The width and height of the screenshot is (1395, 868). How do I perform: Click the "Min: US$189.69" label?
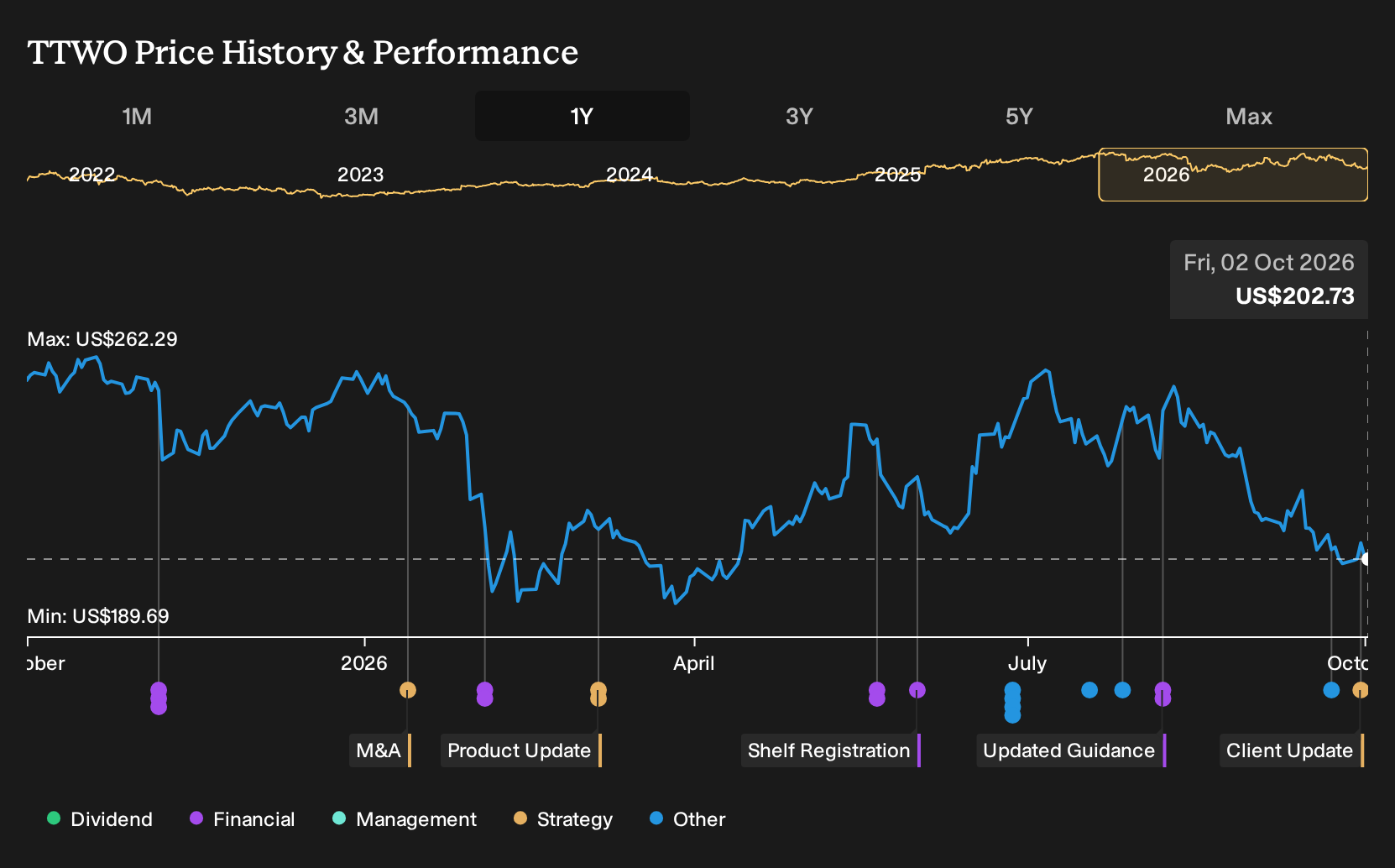click(98, 616)
